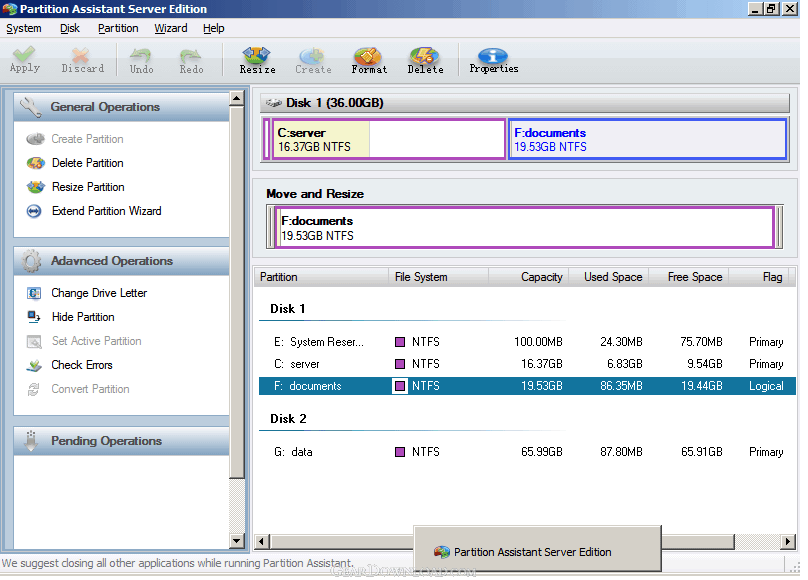The image size is (808, 580).
Task: Click the Create Partition sidebar icon
Action: (x=36, y=139)
